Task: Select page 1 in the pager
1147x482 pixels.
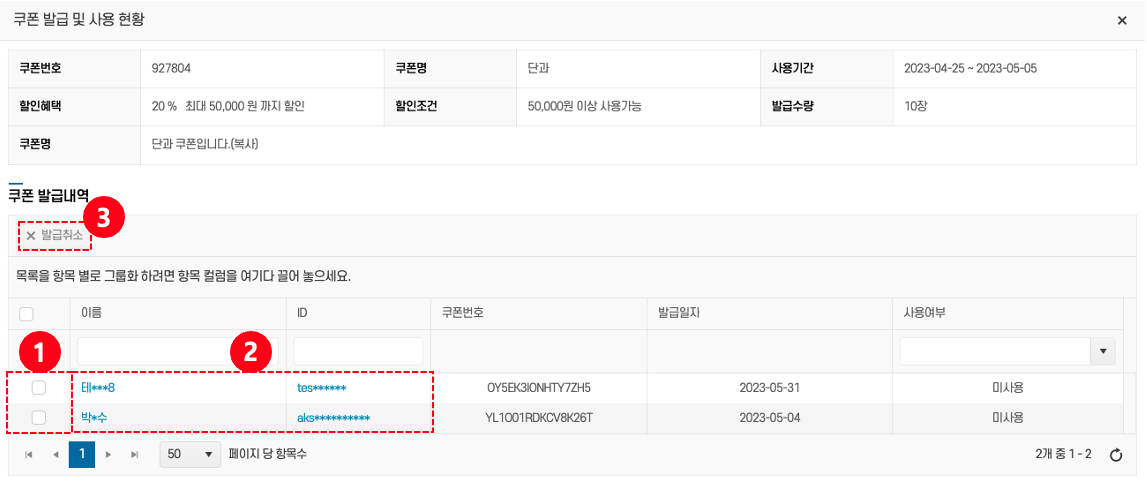Action: pos(81,455)
